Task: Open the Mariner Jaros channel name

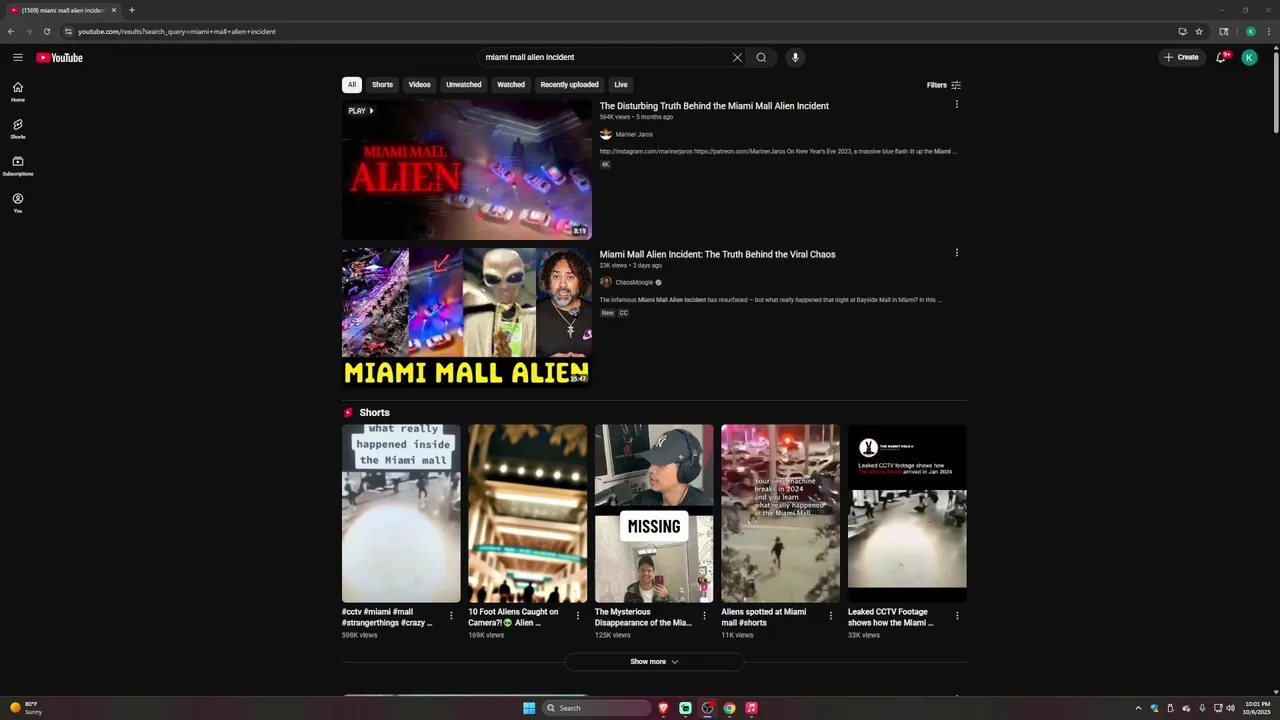Action: 634,134
